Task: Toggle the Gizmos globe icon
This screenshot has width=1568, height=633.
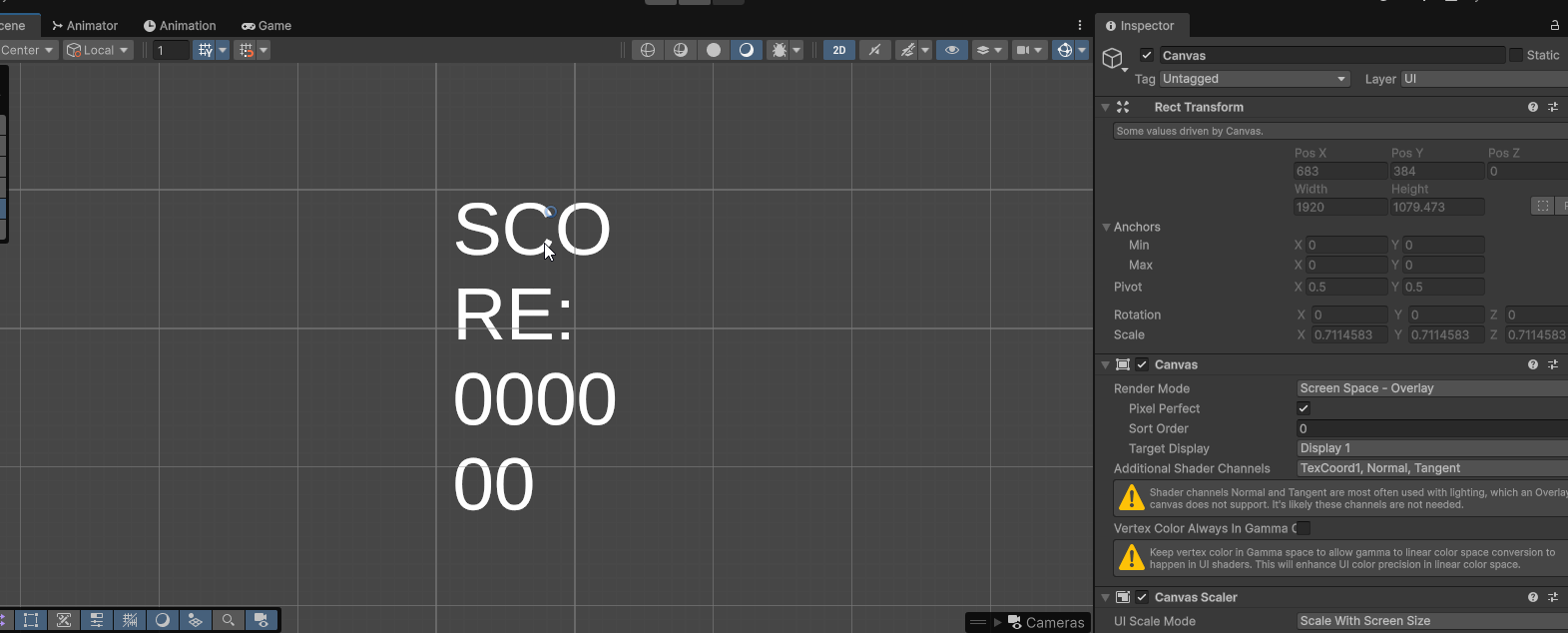Action: (1064, 50)
